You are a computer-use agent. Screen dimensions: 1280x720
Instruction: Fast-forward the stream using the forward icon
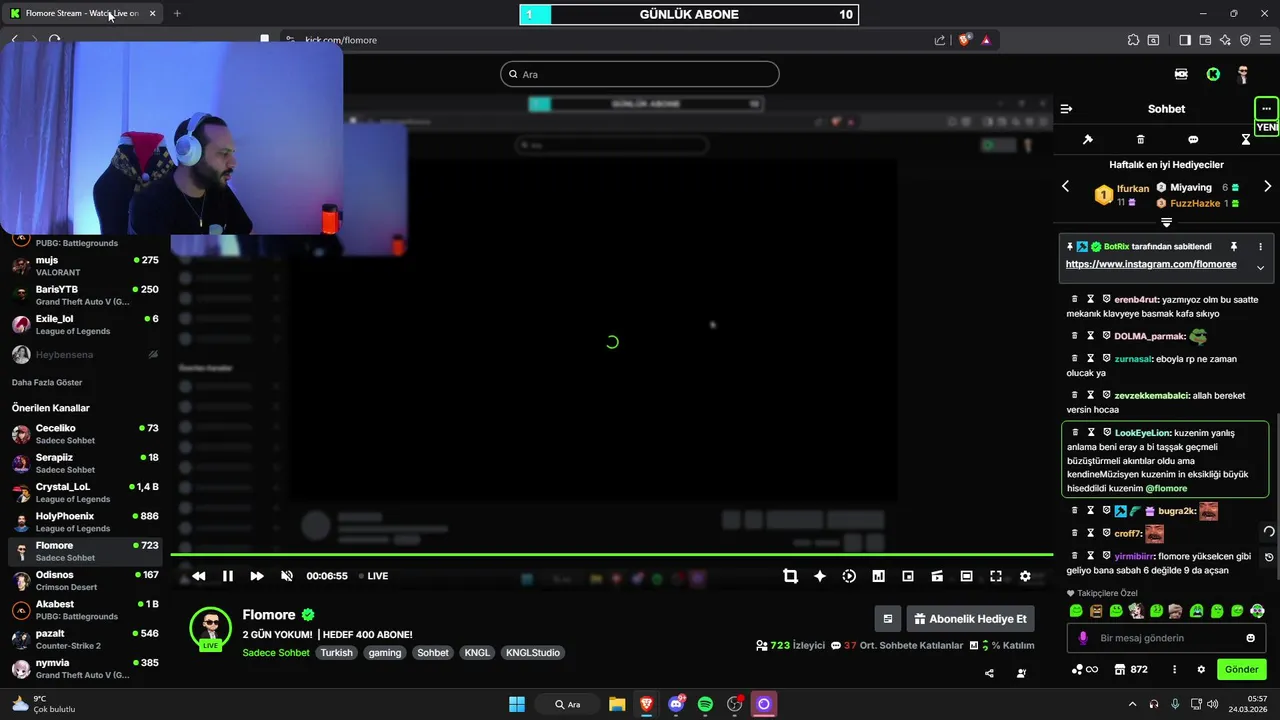[x=257, y=576]
